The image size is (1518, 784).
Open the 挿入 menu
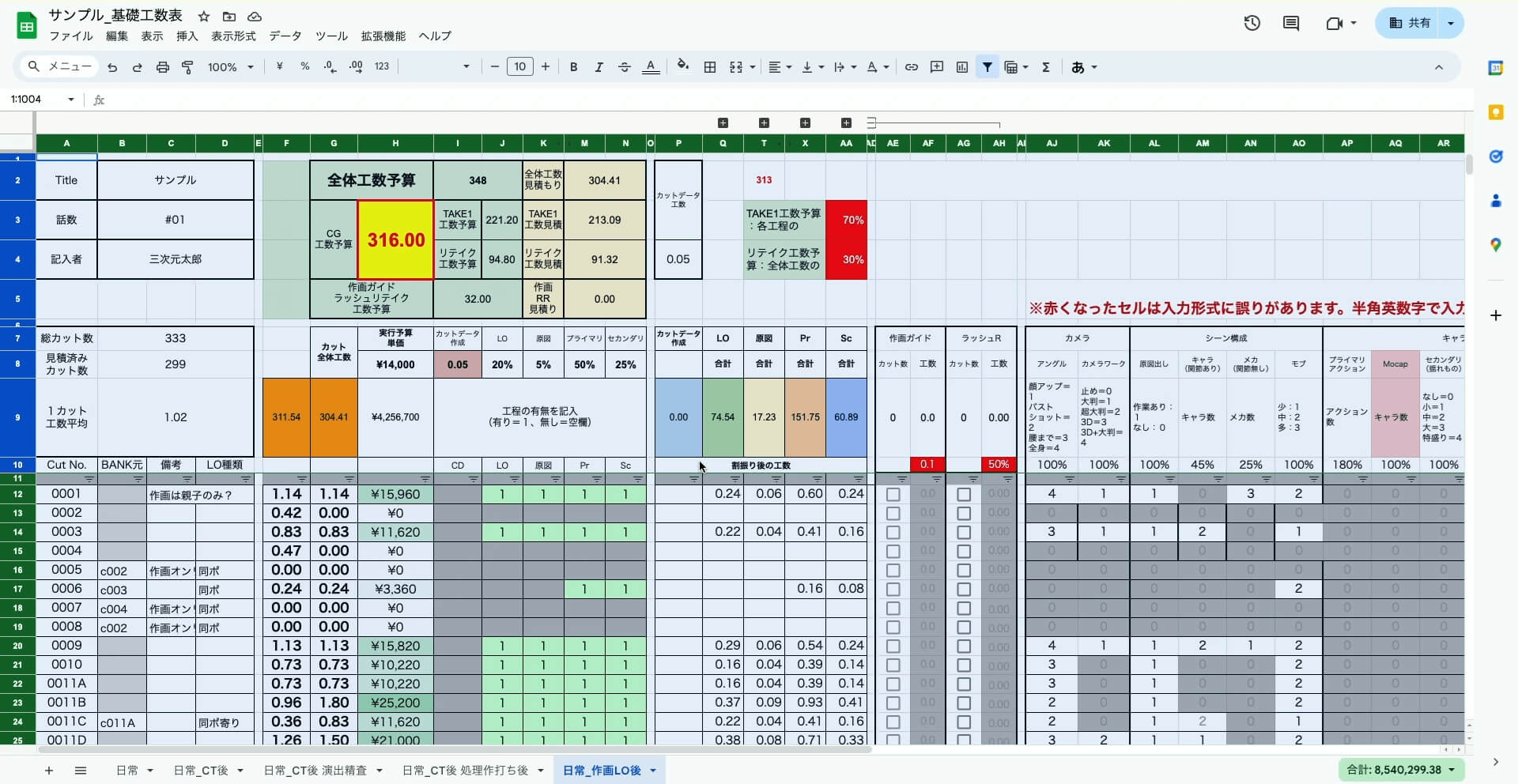pos(187,36)
